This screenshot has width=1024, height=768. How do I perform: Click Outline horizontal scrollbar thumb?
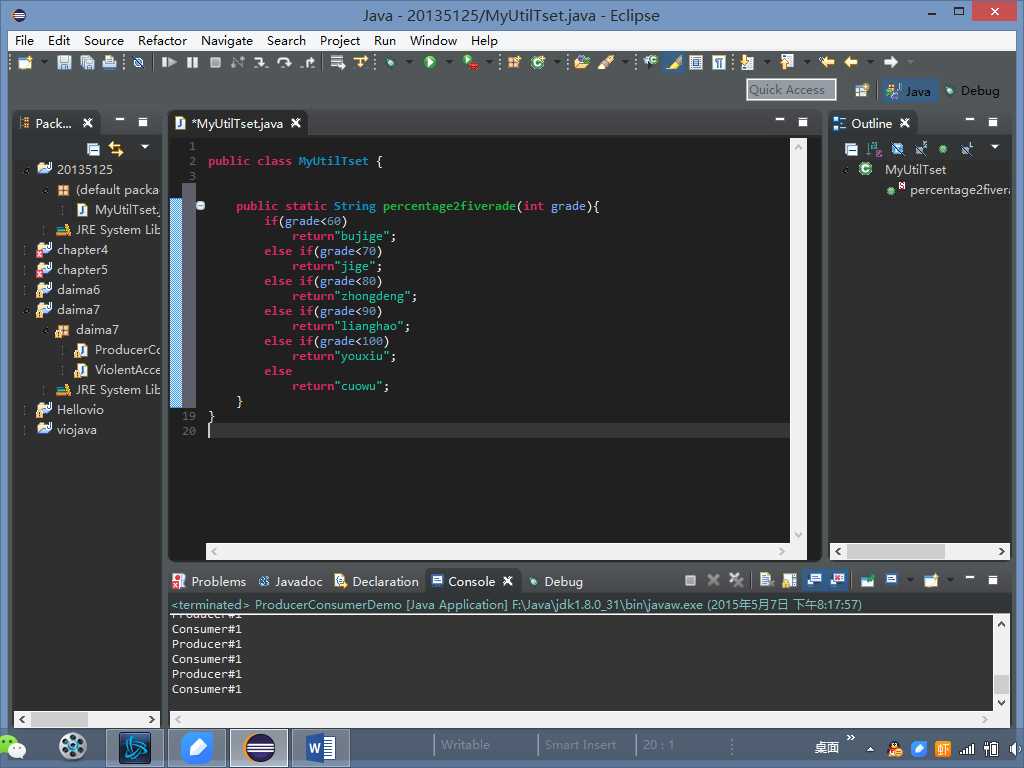pos(895,551)
